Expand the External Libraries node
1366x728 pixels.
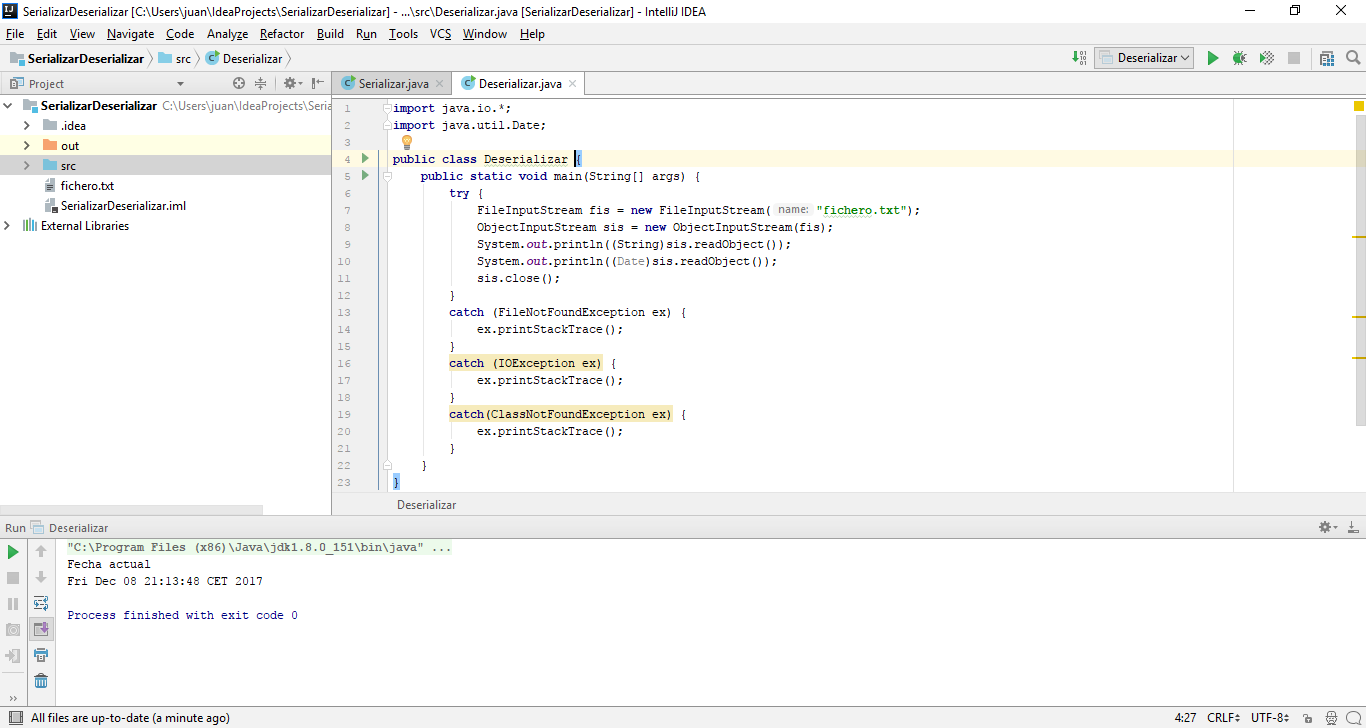tap(8, 226)
